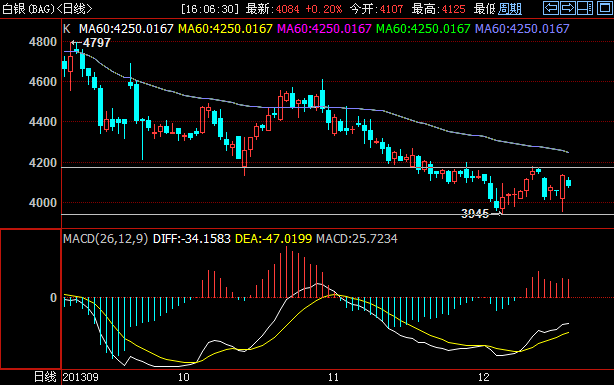Click the K label before the MA values

[67, 29]
